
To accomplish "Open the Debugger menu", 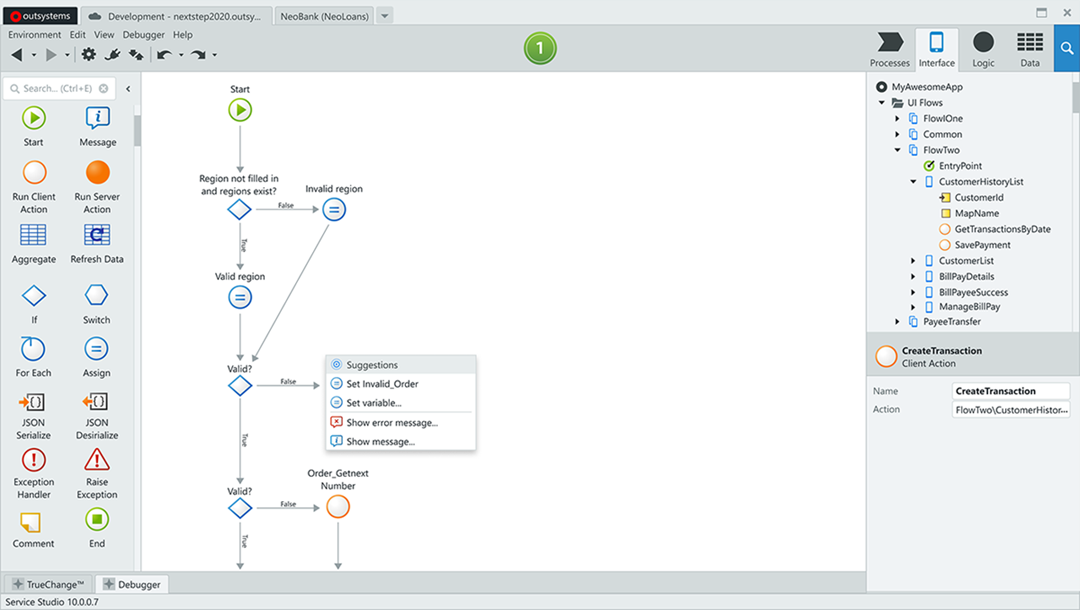I will [x=143, y=35].
